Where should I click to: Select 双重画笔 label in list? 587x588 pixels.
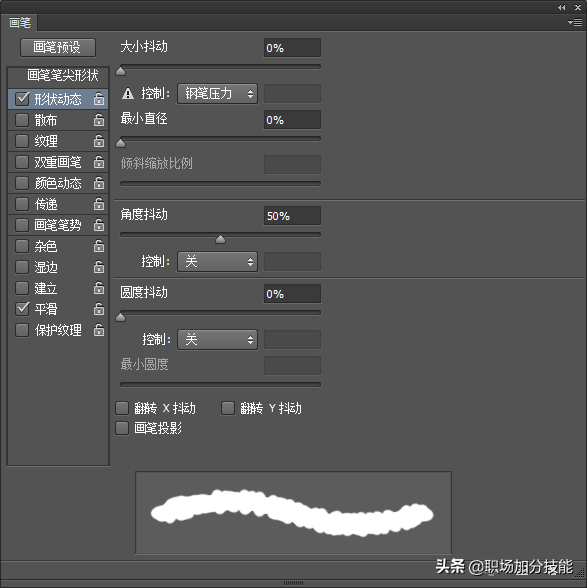coord(58,162)
